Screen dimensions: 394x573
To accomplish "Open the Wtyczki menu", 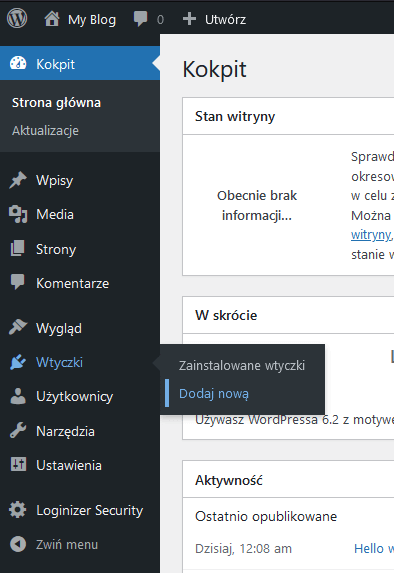I will coord(80,362).
